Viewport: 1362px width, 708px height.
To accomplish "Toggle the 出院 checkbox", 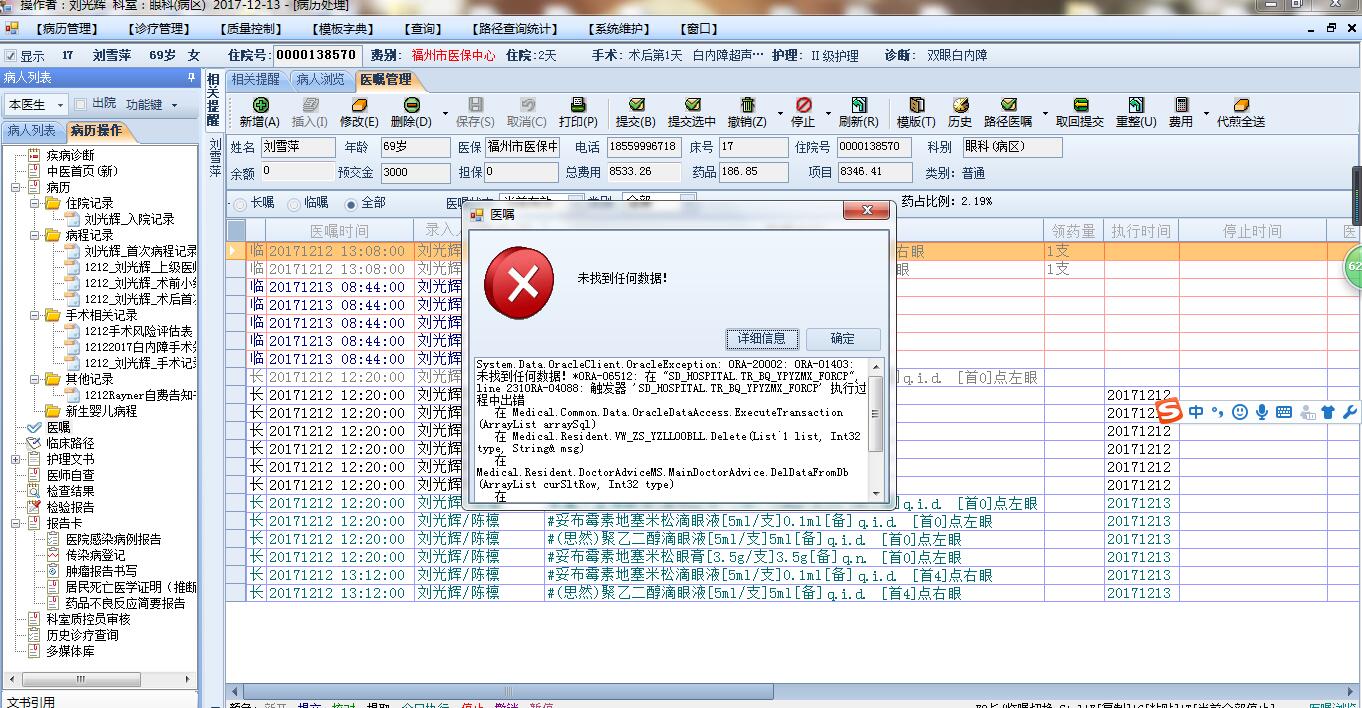I will (80, 103).
